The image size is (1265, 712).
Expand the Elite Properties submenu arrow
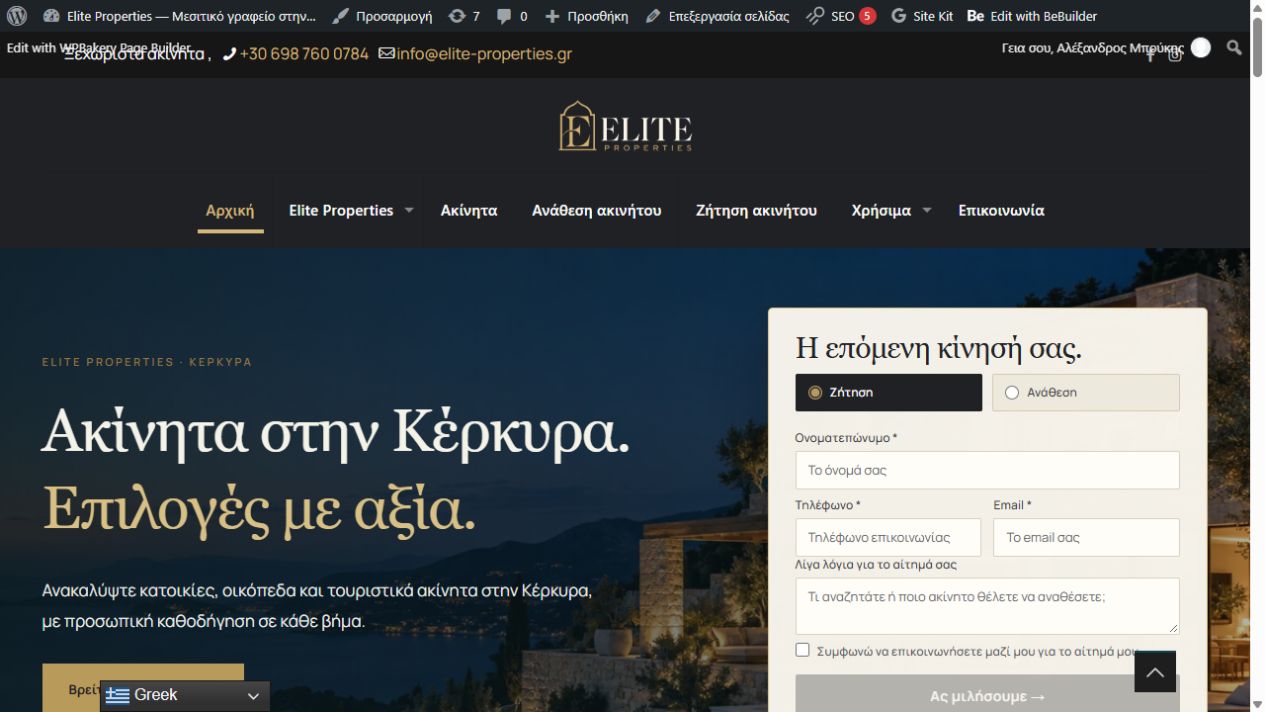409,210
